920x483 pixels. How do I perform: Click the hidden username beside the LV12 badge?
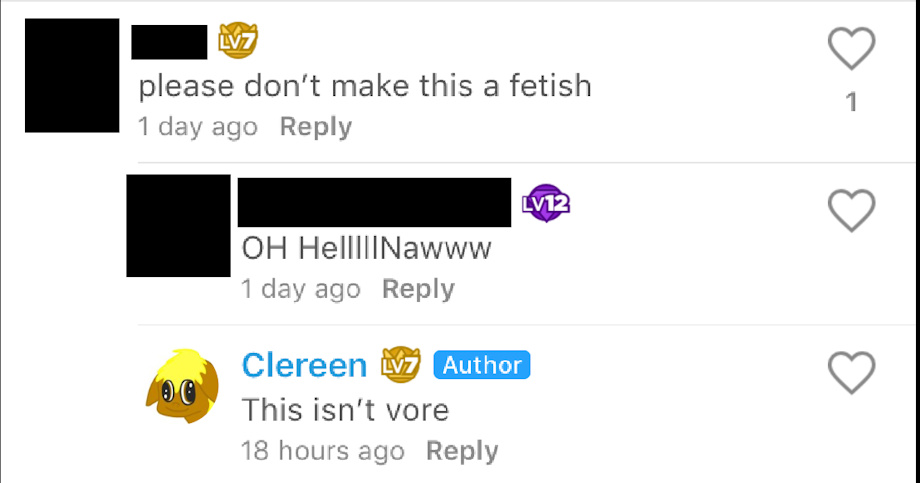(374, 202)
